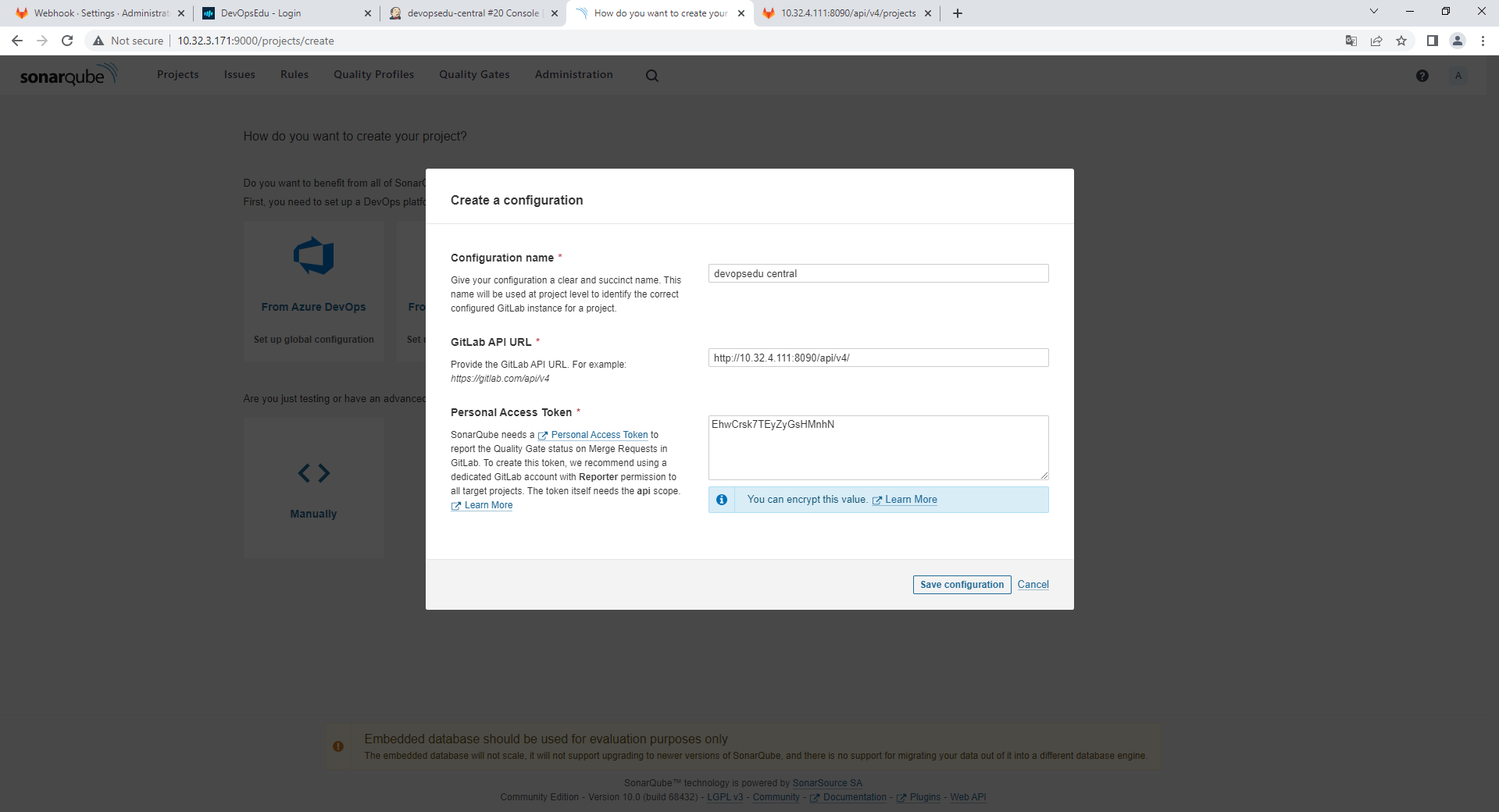The height and width of the screenshot is (812, 1499).
Task: Select From Azure DevOps option
Action: tap(314, 290)
